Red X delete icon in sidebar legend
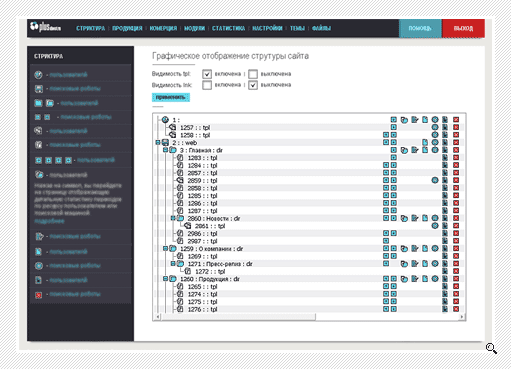511x369 pixels. coord(39,295)
